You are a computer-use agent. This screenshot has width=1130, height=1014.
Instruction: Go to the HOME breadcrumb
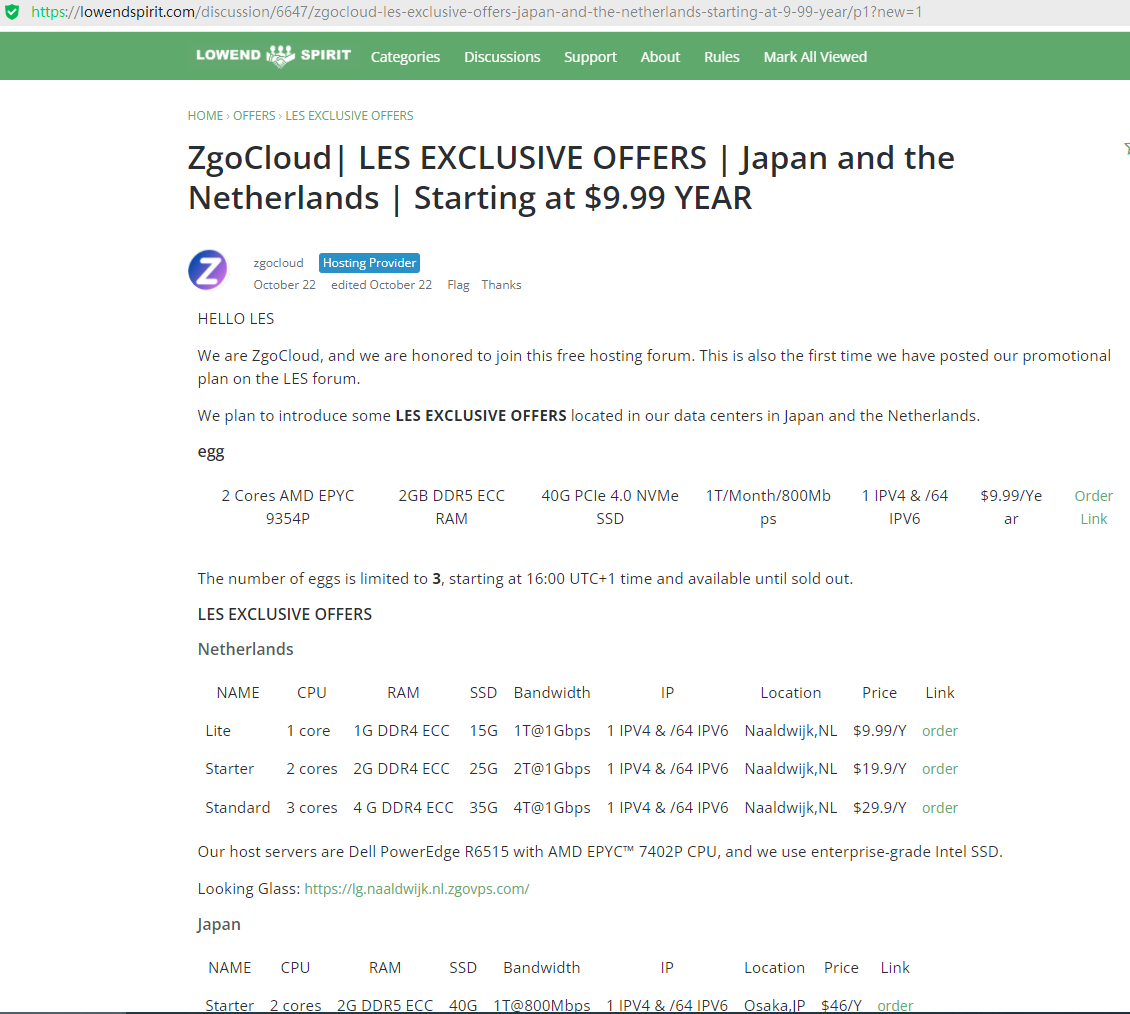pos(205,115)
